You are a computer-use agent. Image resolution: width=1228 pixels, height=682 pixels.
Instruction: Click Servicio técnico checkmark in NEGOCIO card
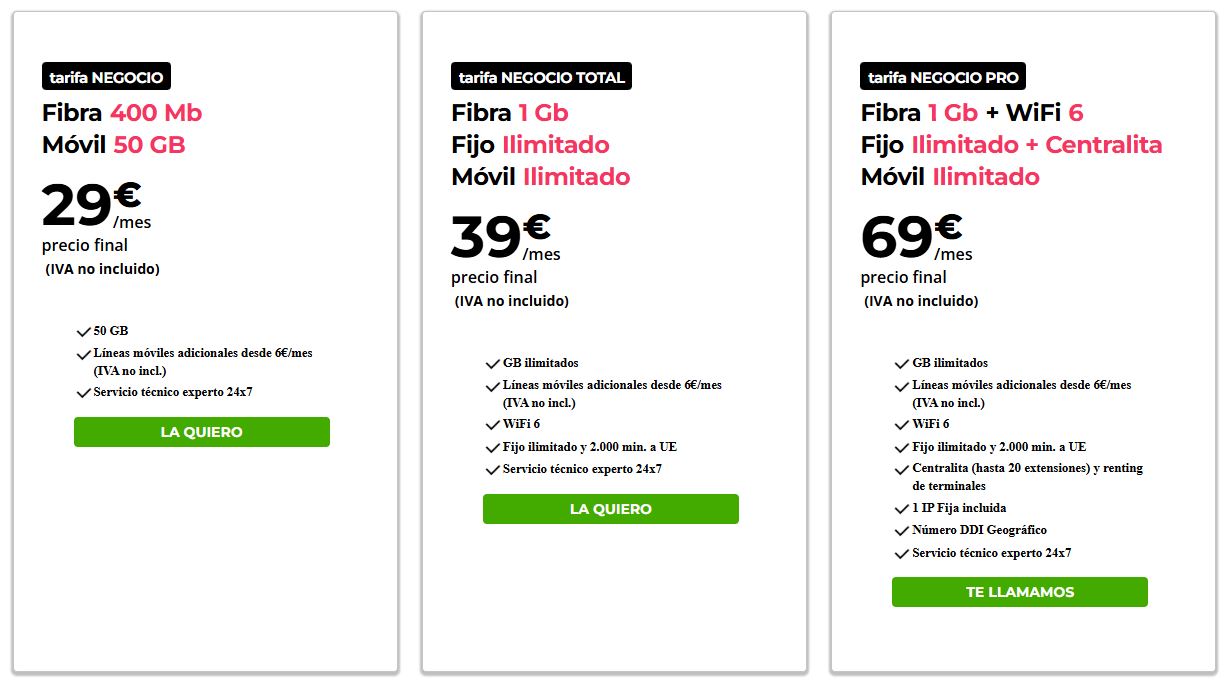coord(84,393)
